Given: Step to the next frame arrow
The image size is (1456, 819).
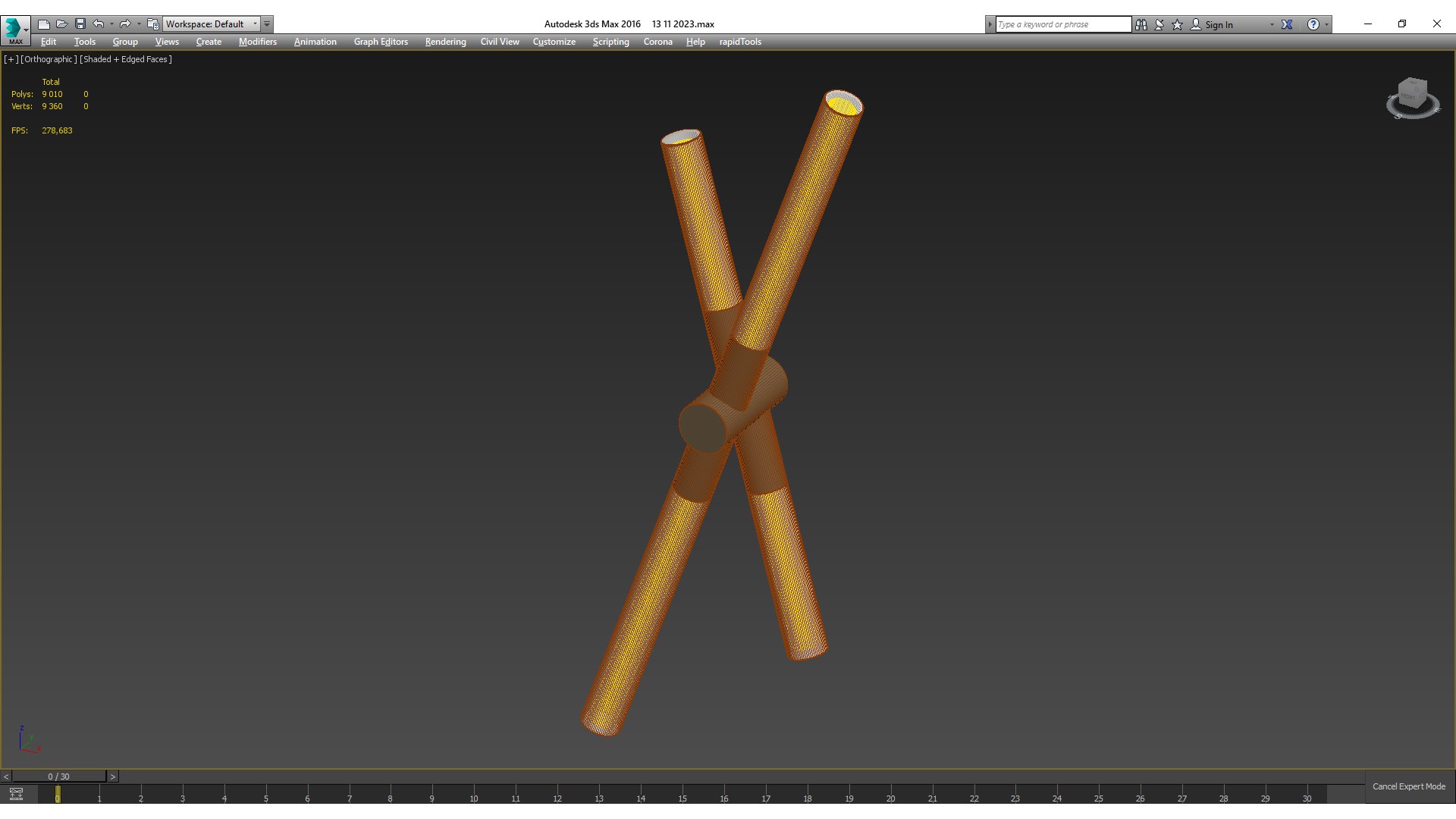Looking at the screenshot, I should coord(113,777).
